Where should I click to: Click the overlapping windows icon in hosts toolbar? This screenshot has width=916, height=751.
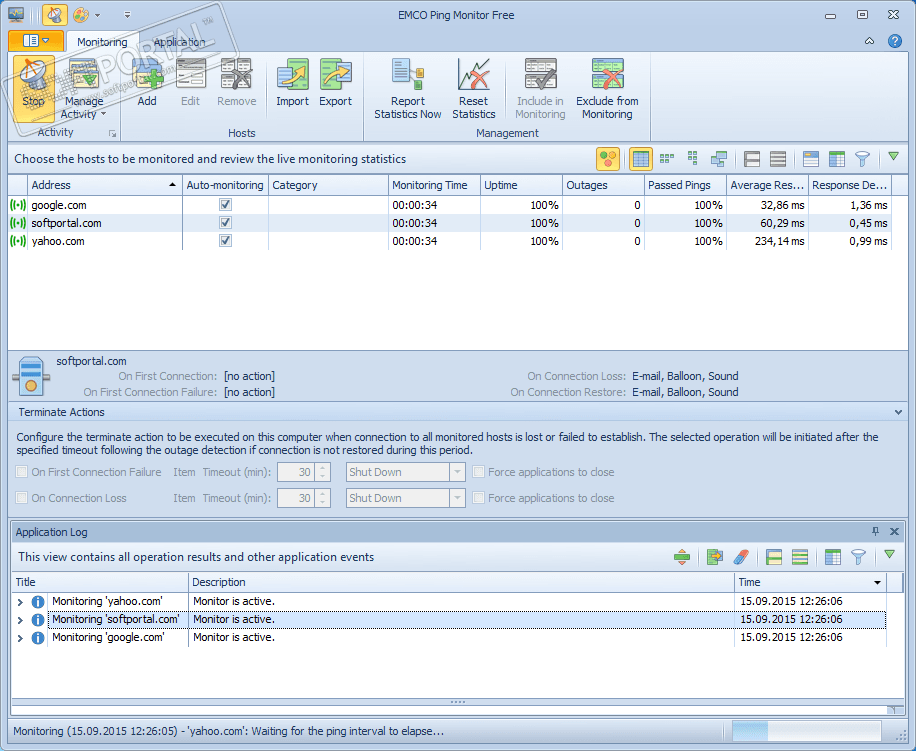pyautogui.click(x=719, y=159)
